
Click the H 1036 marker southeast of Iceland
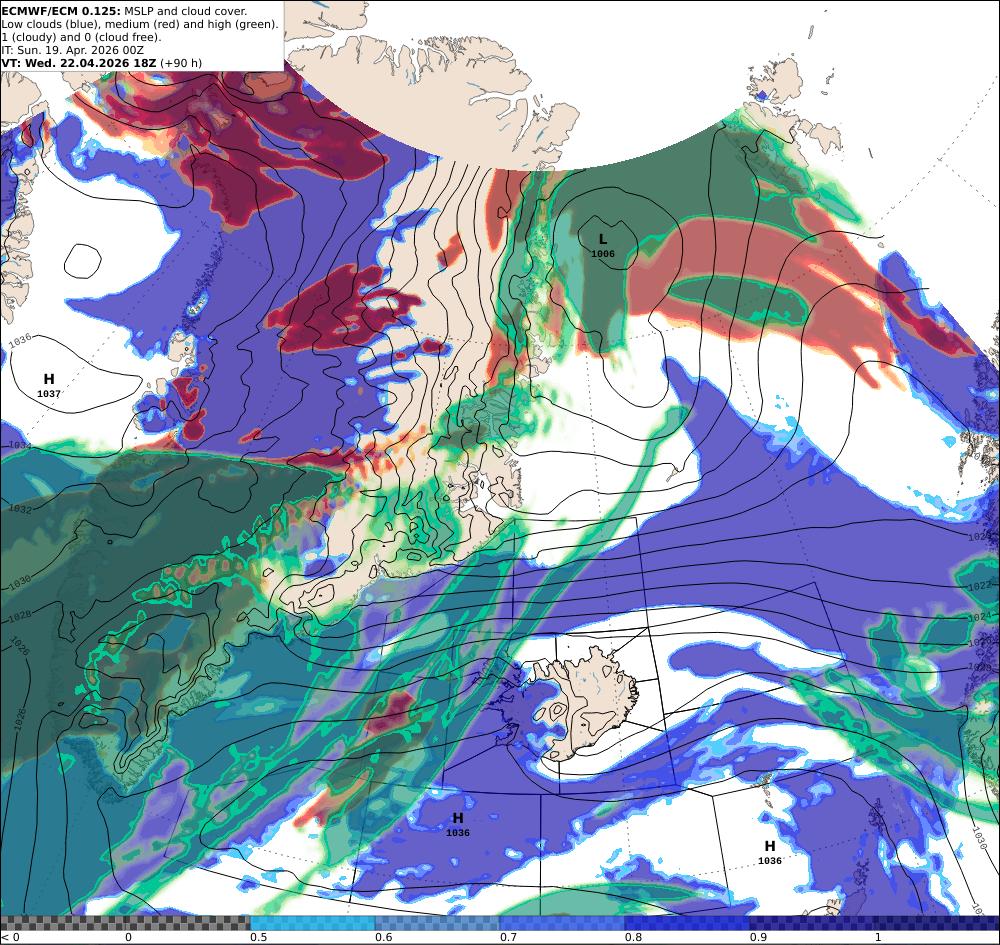click(770, 846)
